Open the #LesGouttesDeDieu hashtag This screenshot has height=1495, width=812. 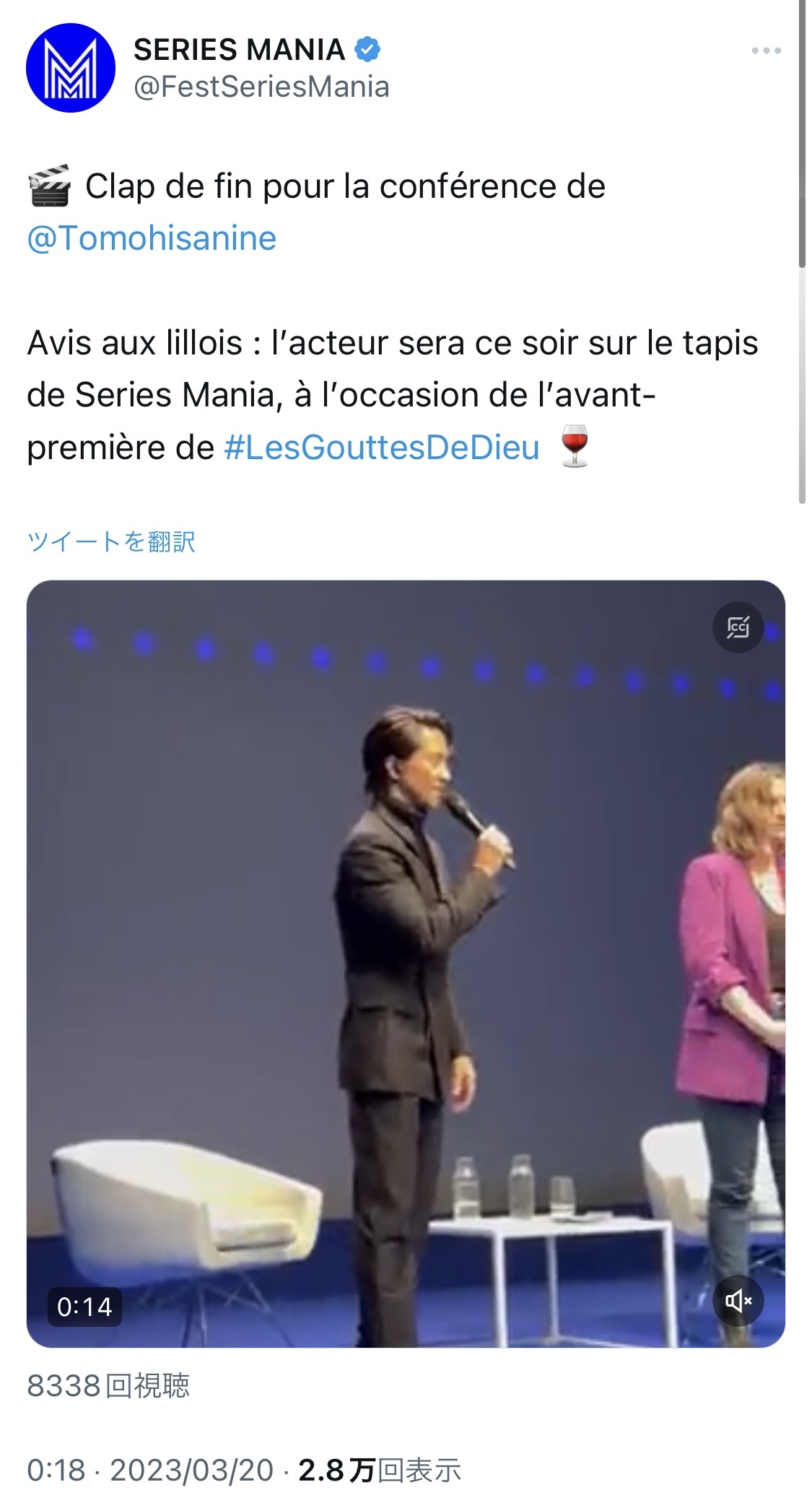[382, 448]
